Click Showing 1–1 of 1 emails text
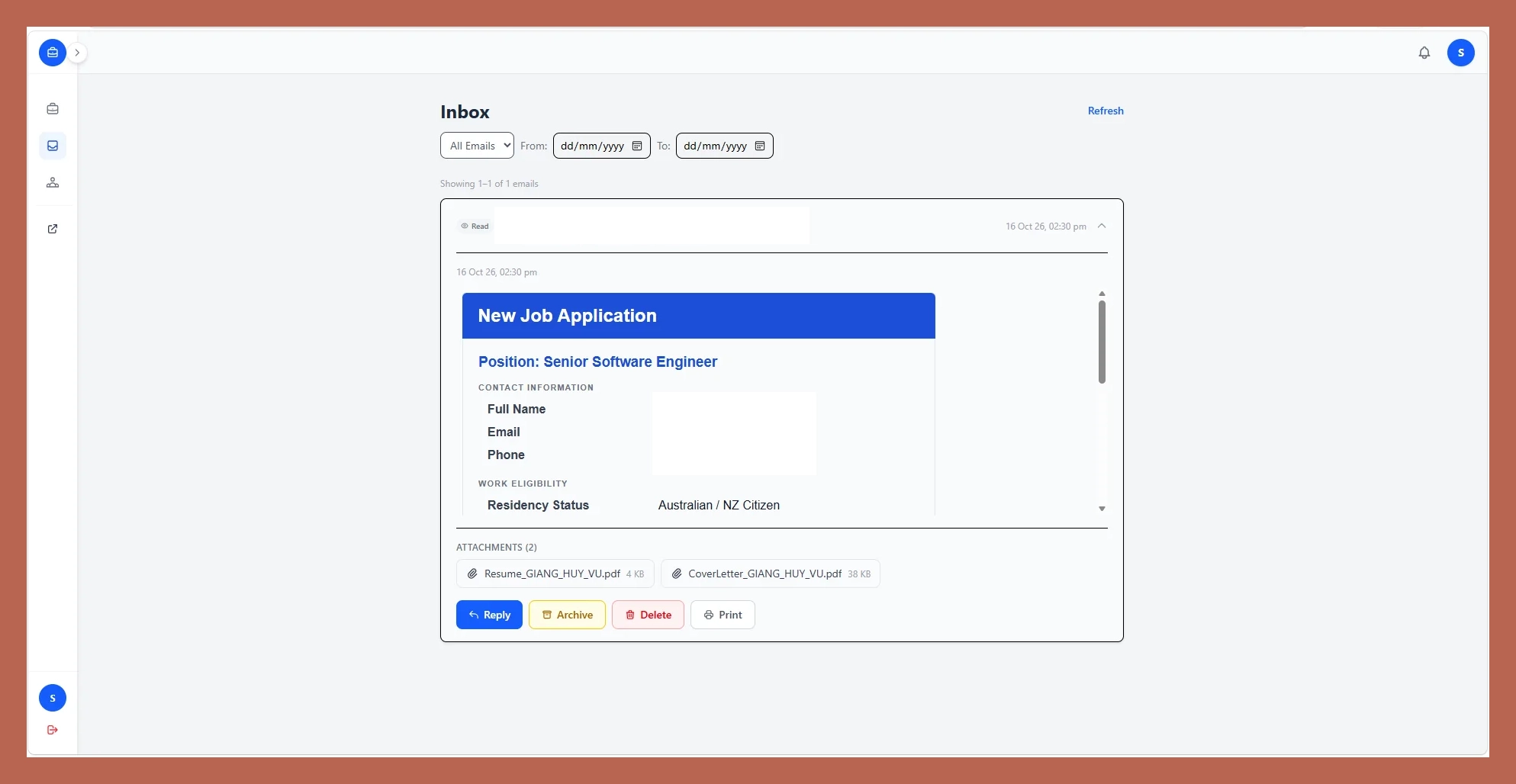Image resolution: width=1516 pixels, height=784 pixels. 489,184
